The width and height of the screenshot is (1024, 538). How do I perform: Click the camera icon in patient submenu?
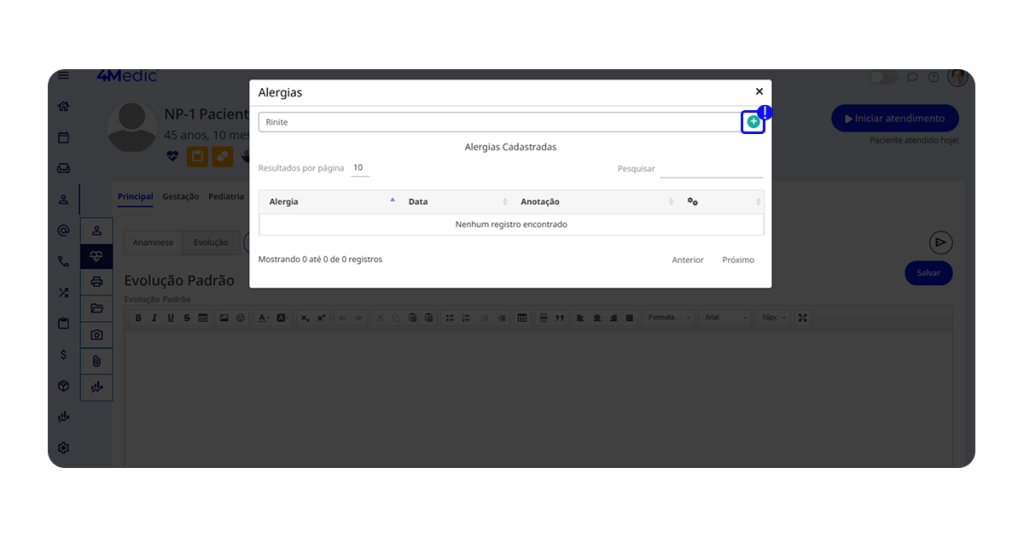pyautogui.click(x=96, y=335)
